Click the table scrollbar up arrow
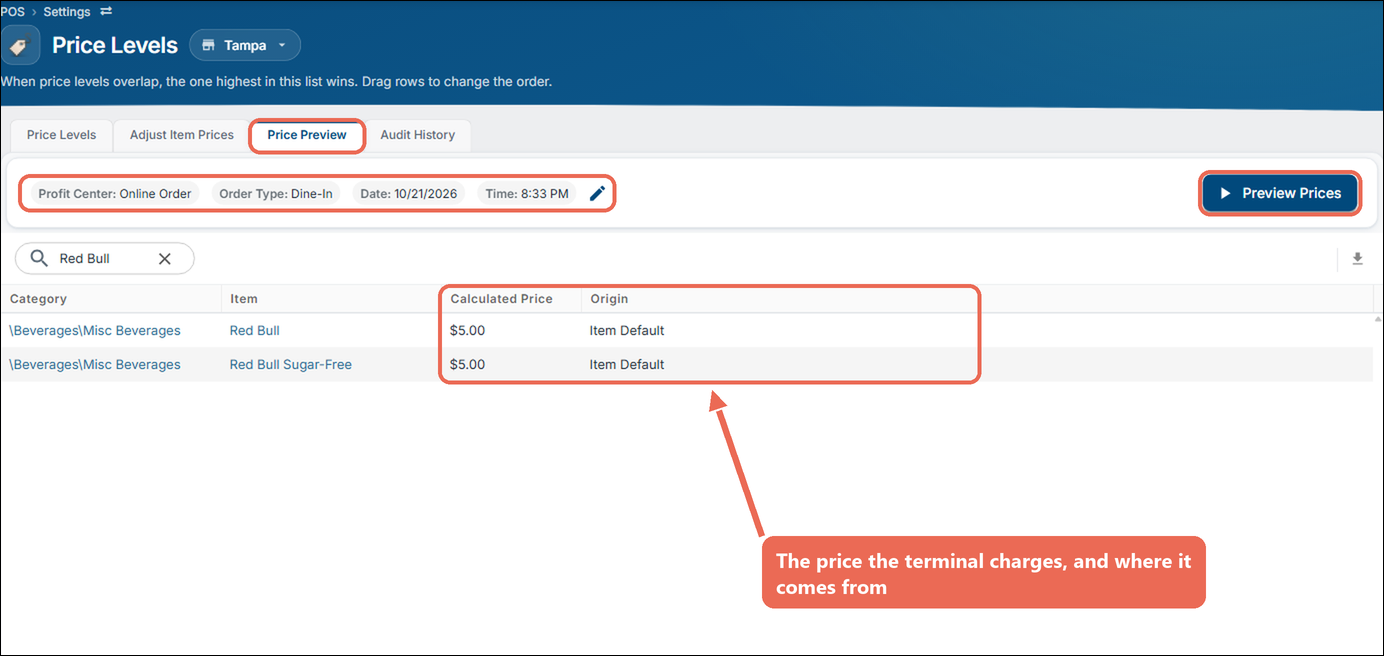1384x656 pixels. [1378, 319]
